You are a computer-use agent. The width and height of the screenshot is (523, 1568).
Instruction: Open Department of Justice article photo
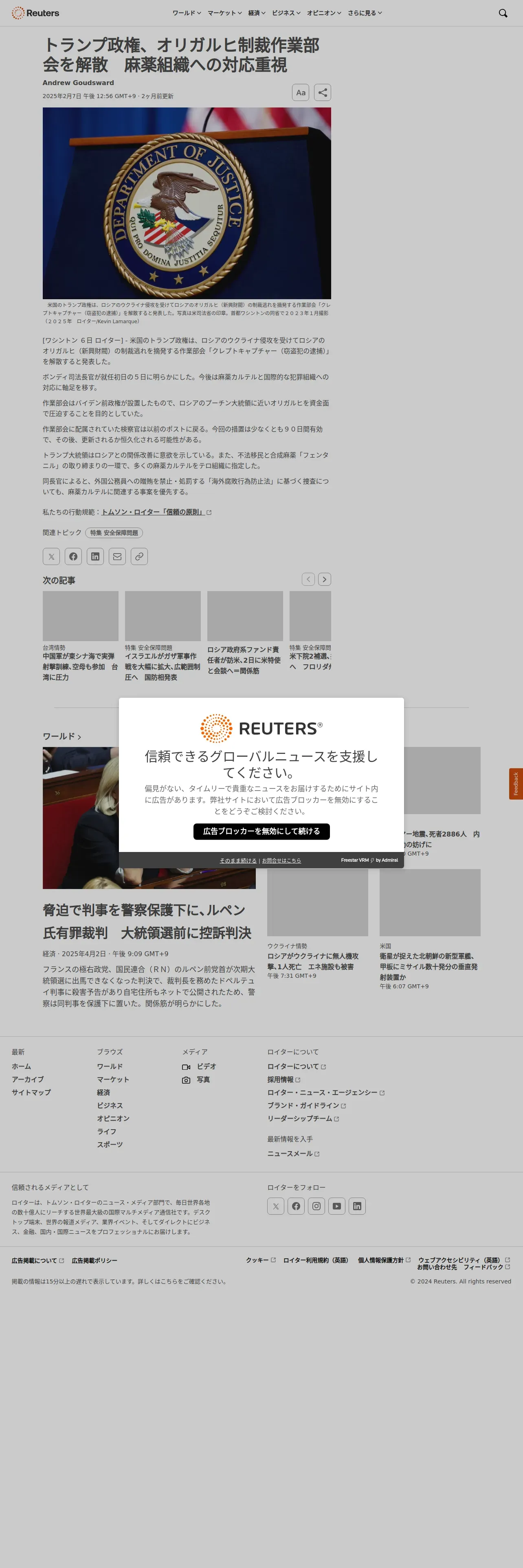pos(187,203)
